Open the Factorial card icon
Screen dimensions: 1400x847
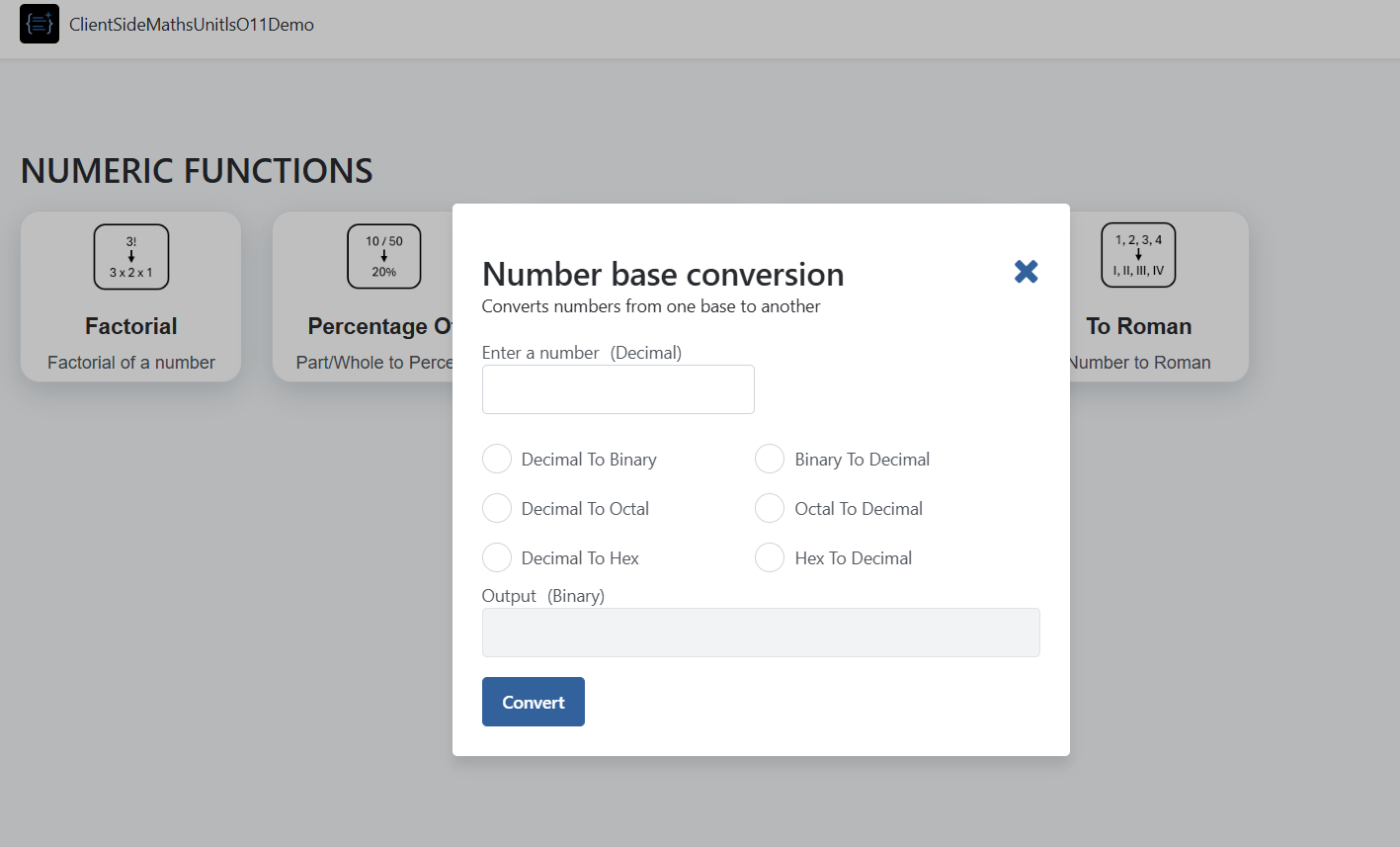point(131,257)
